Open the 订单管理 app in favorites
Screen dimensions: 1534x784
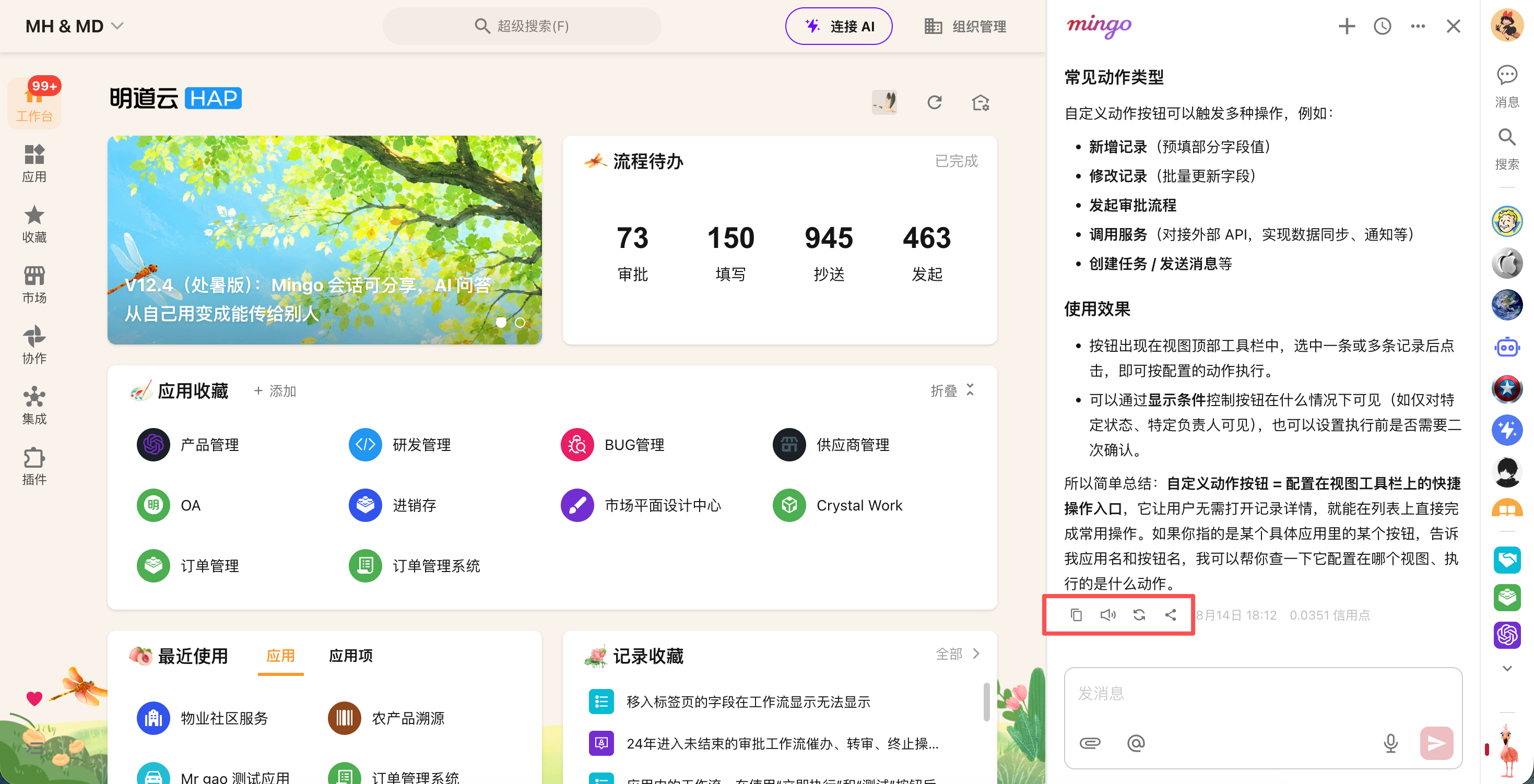click(188, 565)
